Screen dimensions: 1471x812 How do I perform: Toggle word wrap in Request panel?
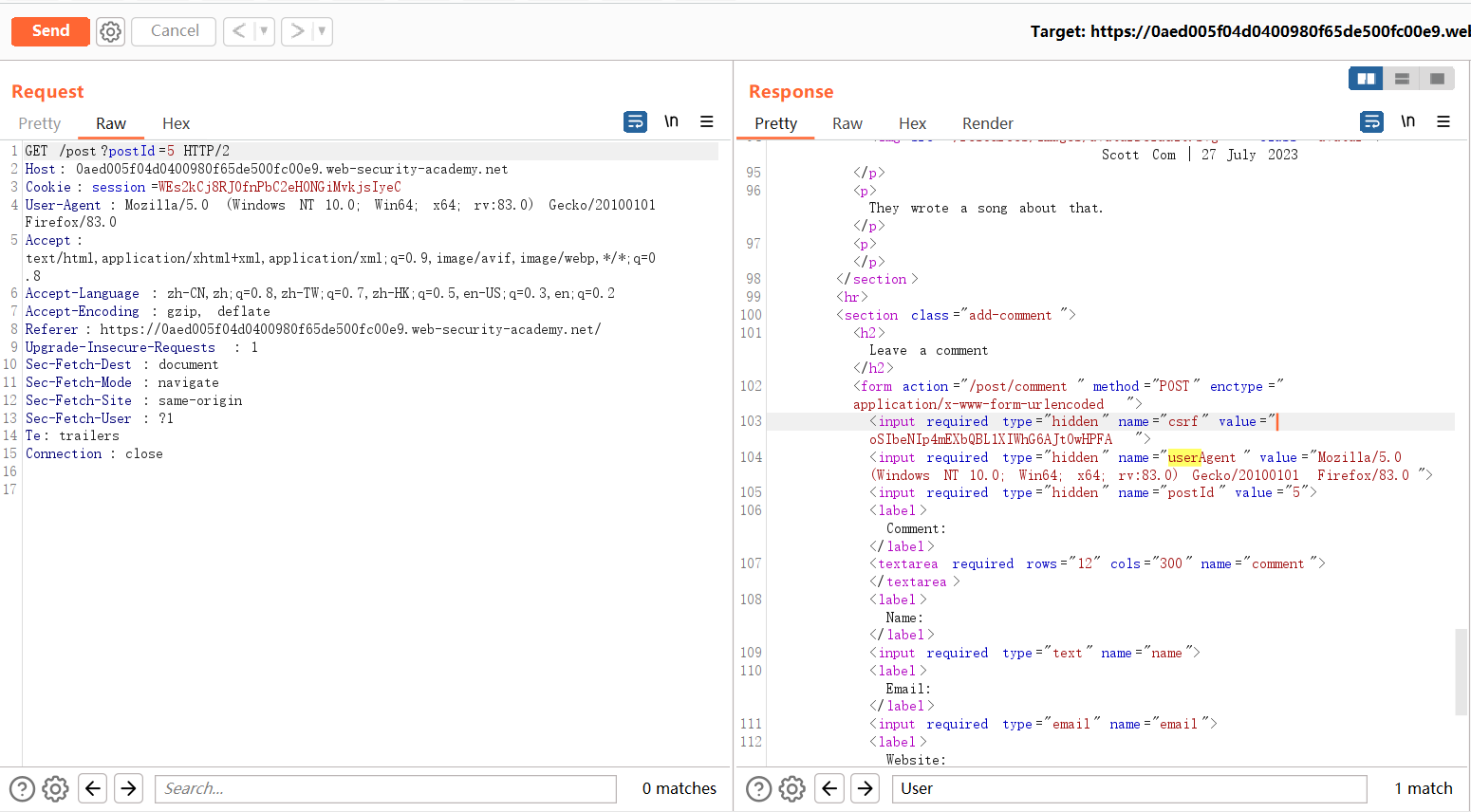tap(635, 121)
